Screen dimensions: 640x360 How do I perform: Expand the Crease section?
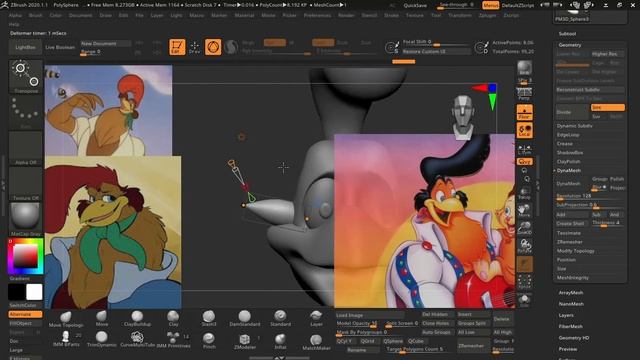coord(565,144)
